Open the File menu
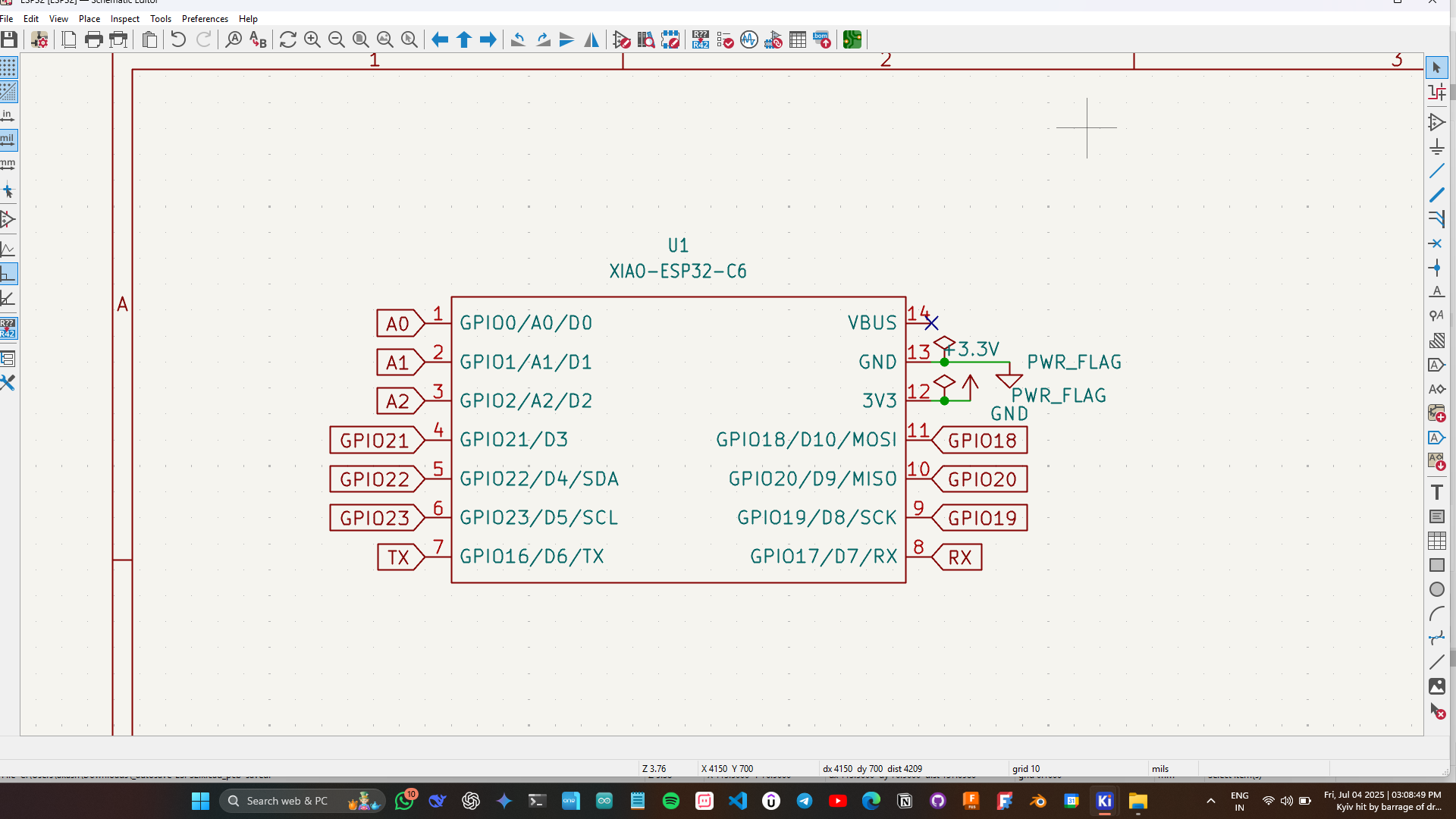Image resolution: width=1456 pixels, height=819 pixels. 7,18
